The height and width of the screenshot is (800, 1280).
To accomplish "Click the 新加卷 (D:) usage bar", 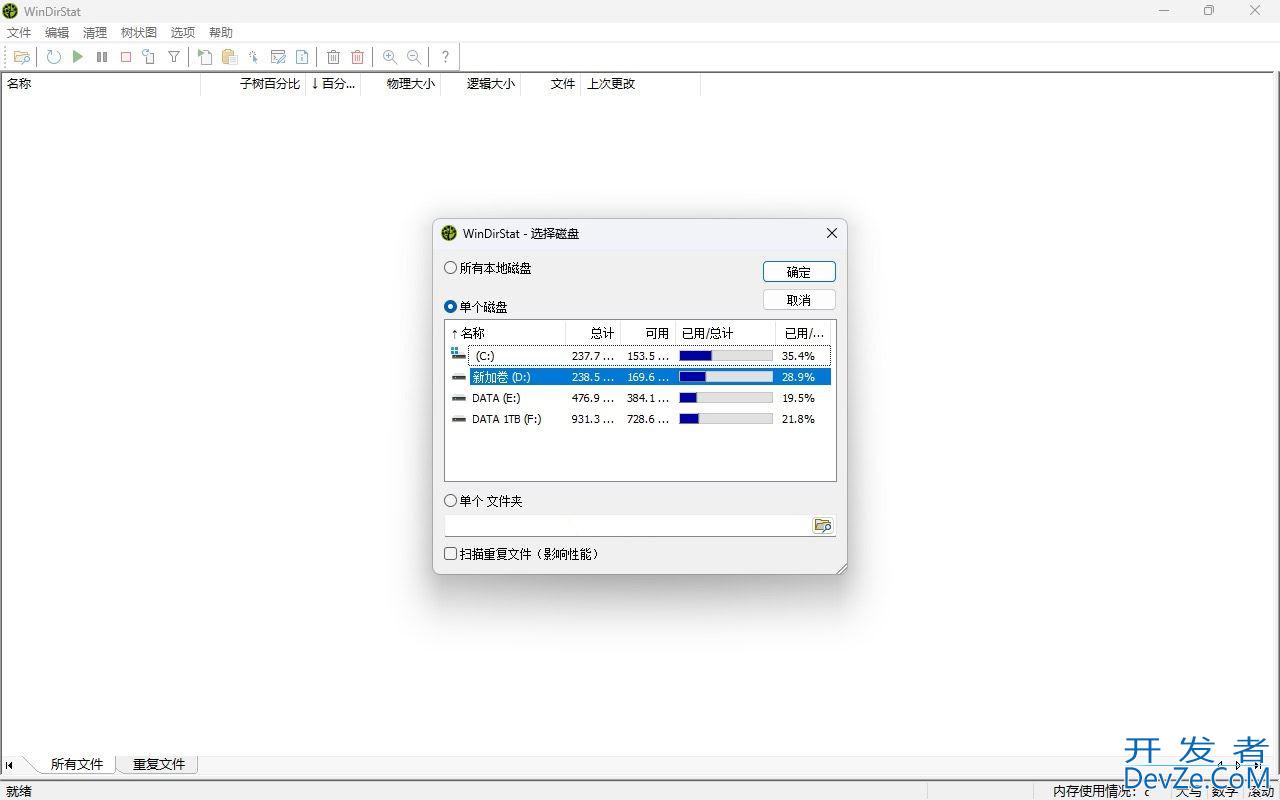I will point(726,377).
